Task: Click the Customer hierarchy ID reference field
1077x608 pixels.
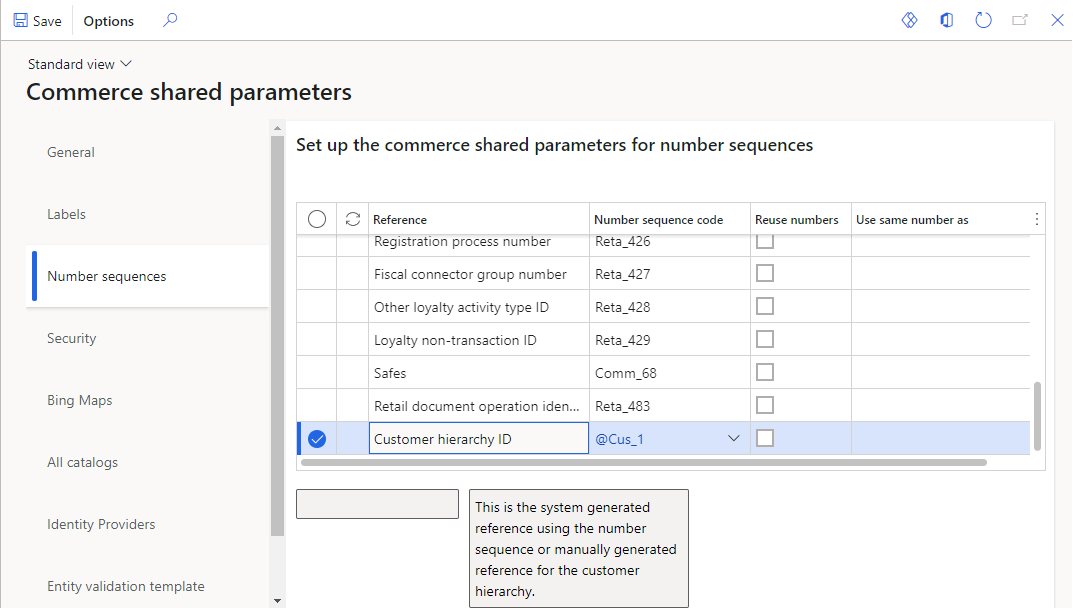Action: coord(478,438)
